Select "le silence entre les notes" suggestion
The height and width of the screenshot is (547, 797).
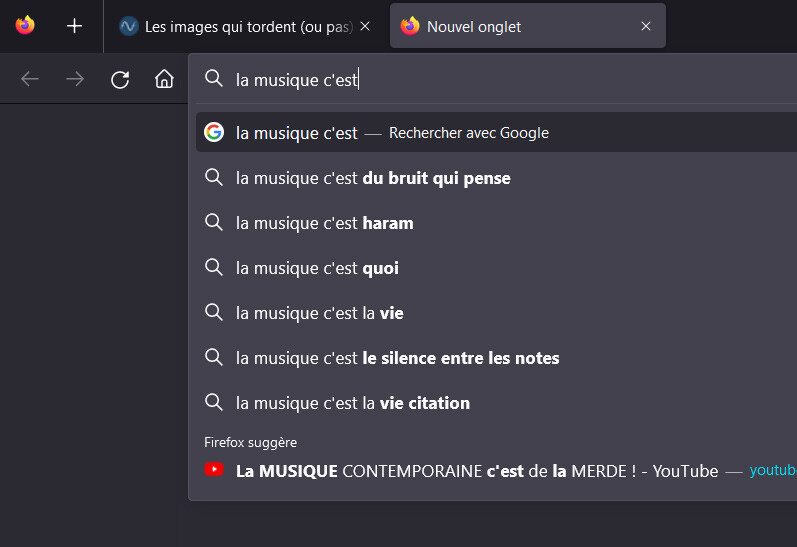point(397,358)
